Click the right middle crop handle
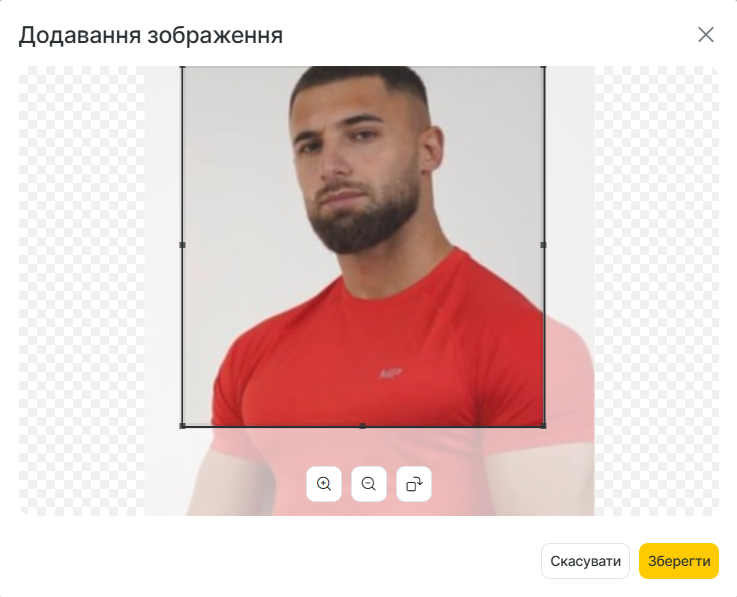 tap(544, 245)
